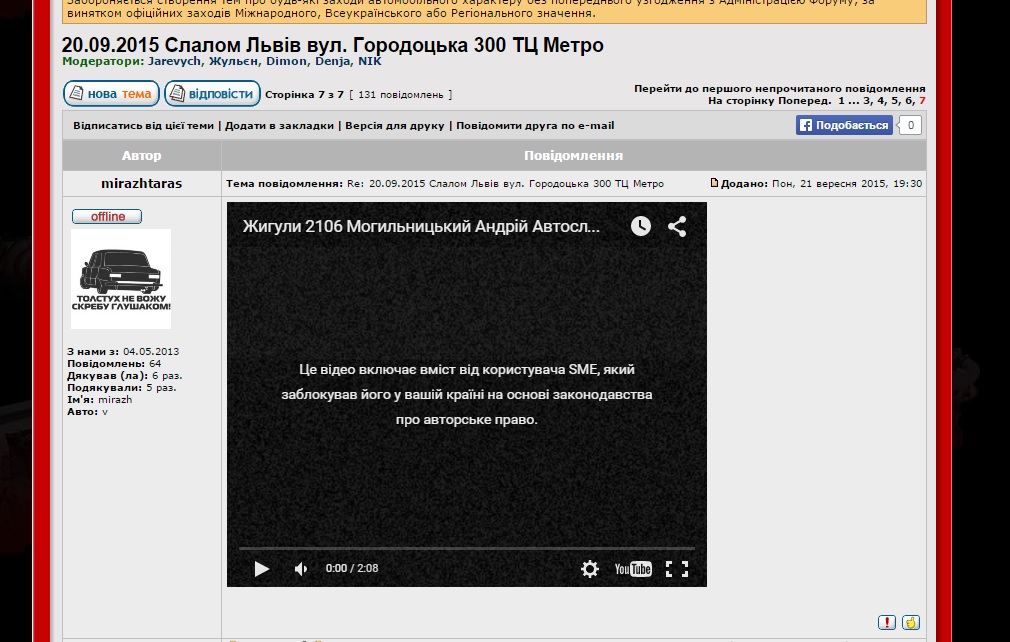Go to page 5 of the topic
This screenshot has height=642, width=1010.
[x=895, y=100]
